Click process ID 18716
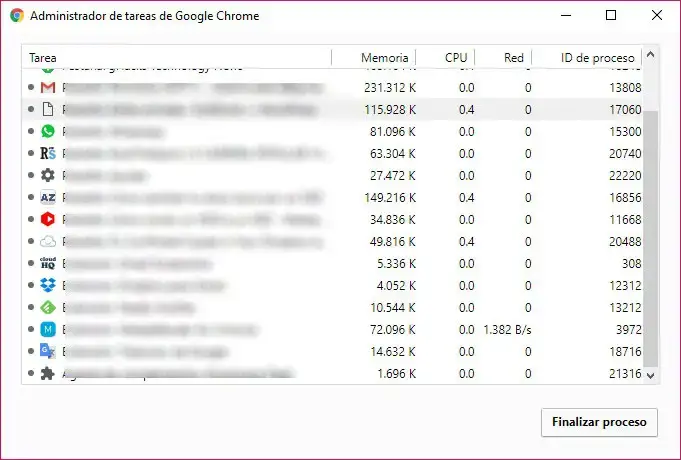Image resolution: width=681 pixels, height=460 pixels. pos(625,351)
